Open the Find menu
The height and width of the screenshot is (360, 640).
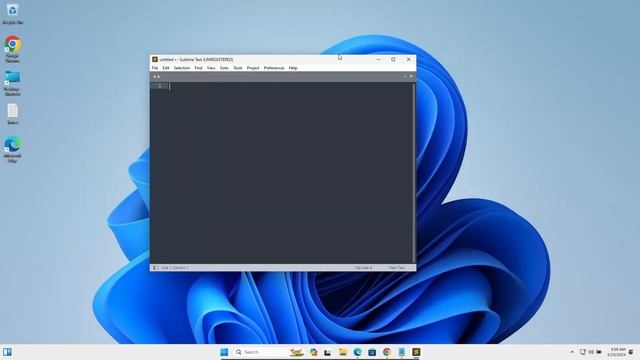coord(198,68)
